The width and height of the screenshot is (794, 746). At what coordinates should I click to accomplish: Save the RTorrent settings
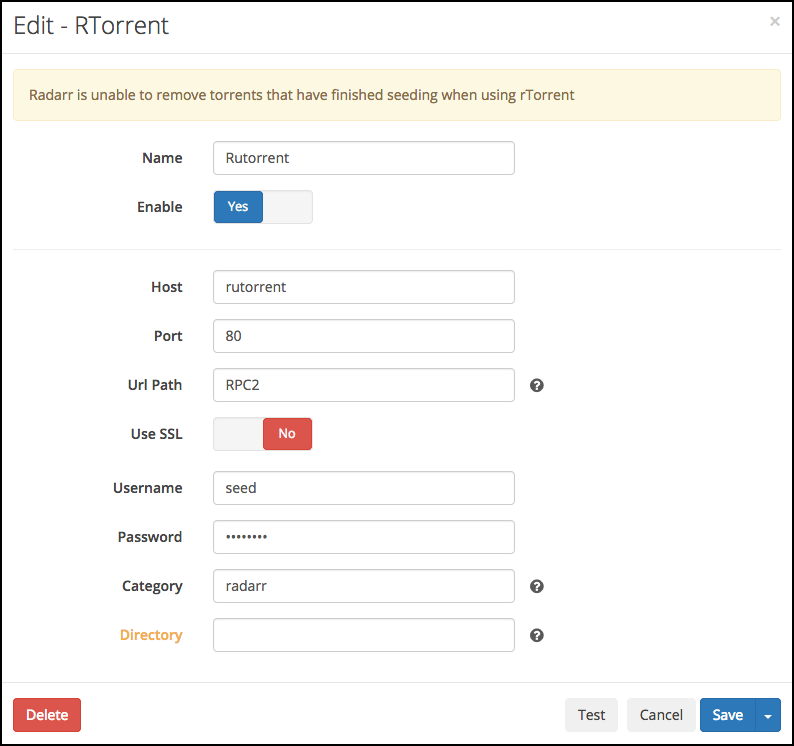pyautogui.click(x=727, y=715)
